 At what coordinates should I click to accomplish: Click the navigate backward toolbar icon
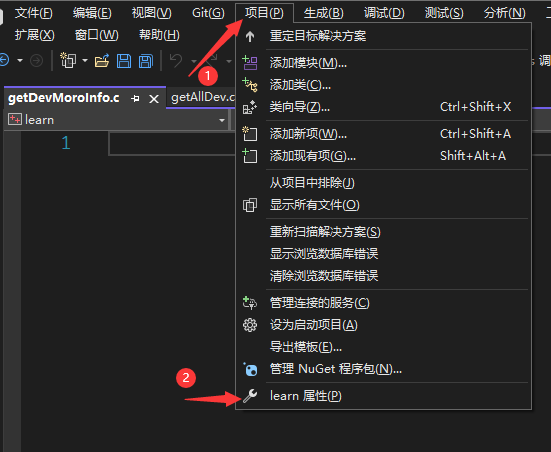pyautogui.click(x=4, y=60)
